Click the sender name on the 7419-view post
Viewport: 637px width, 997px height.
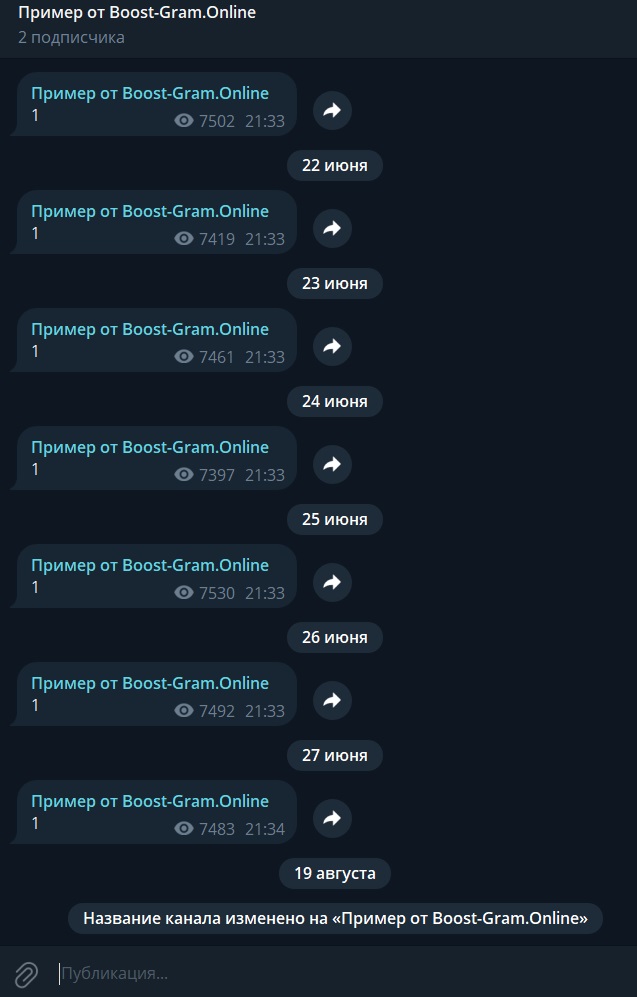tap(150, 211)
